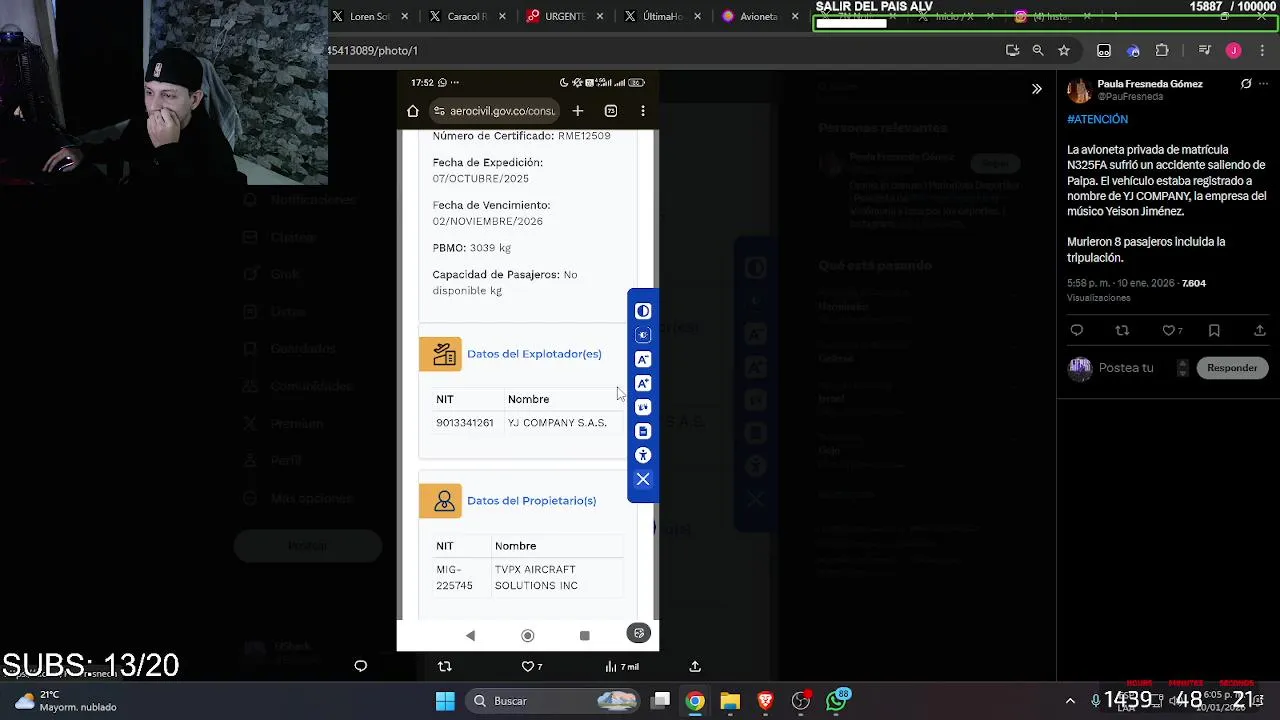This screenshot has height=720, width=1280.
Task: Open OBS Studio from the taskbar
Action: (801, 701)
